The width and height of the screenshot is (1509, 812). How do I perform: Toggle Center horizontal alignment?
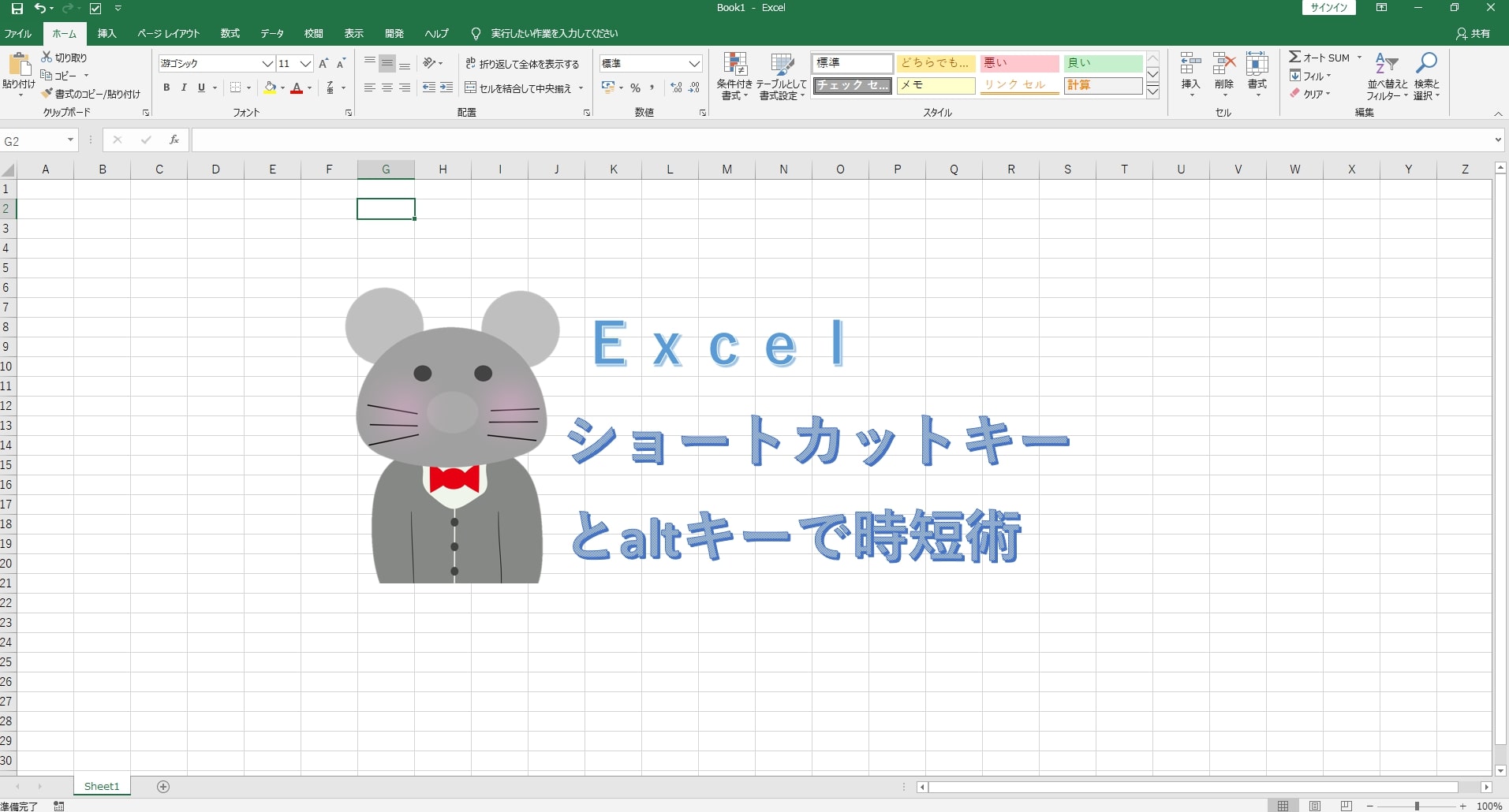(x=387, y=88)
